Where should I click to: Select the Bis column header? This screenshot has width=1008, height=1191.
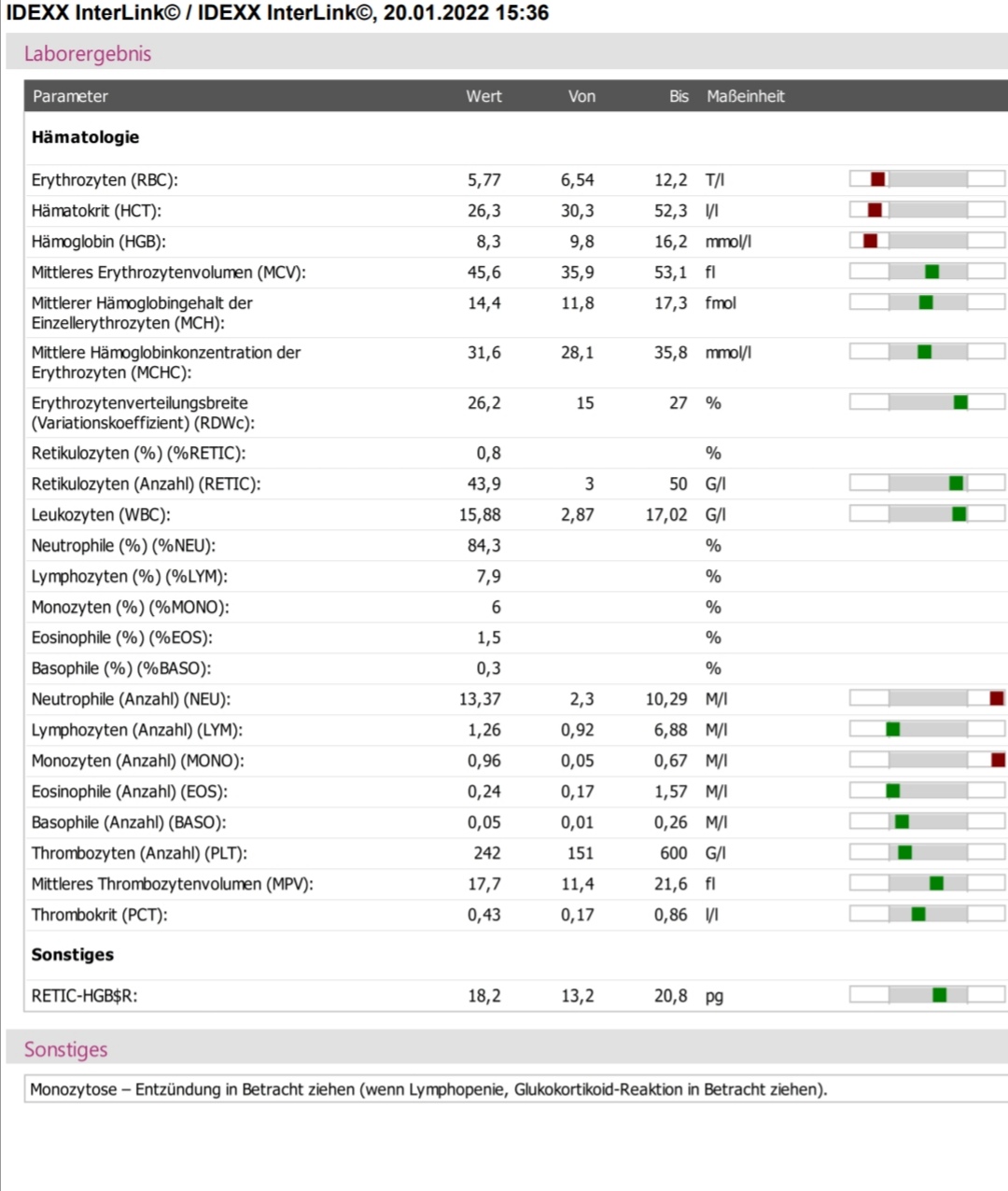[x=679, y=96]
